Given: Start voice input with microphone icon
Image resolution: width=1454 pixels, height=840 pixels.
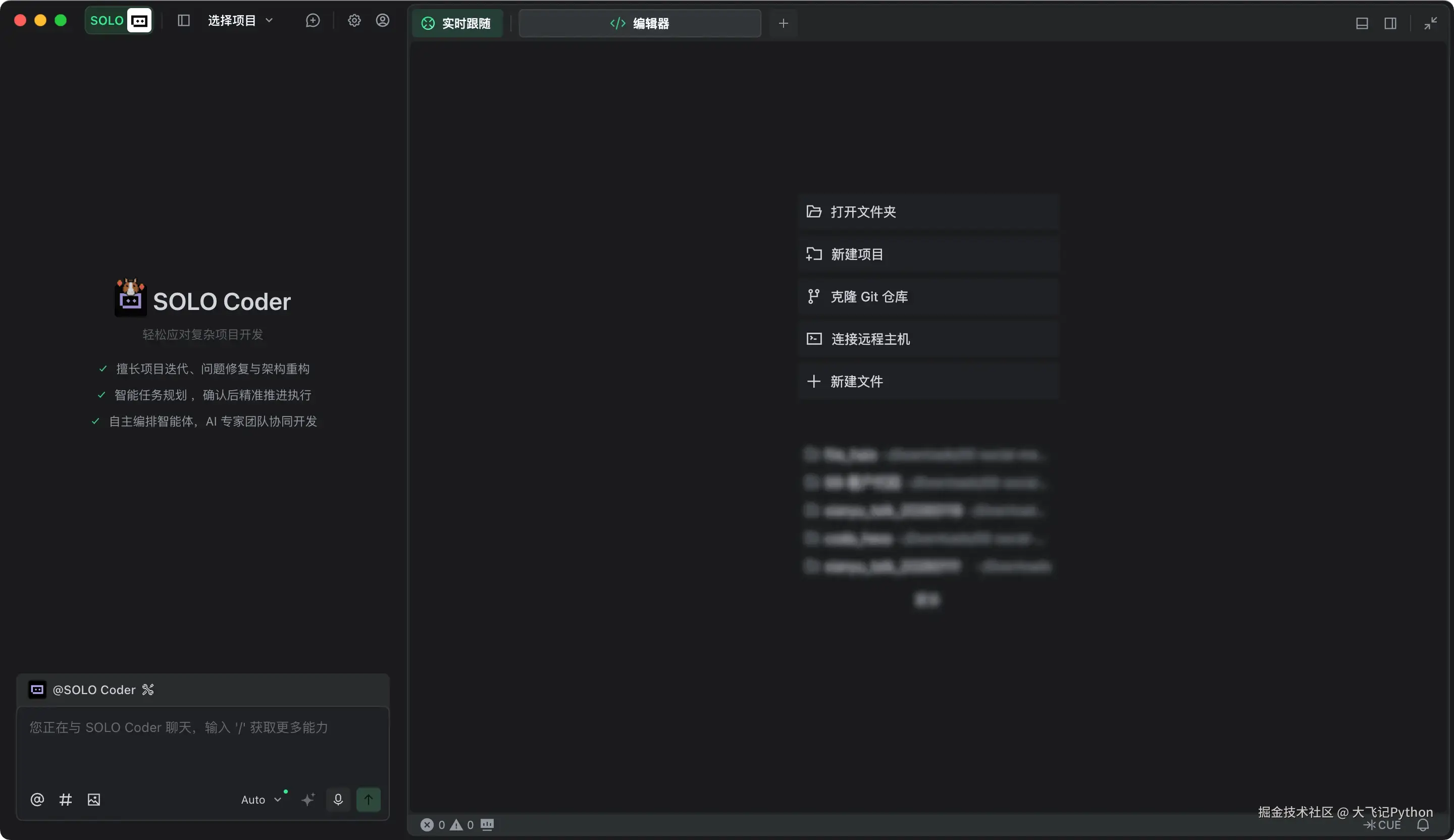Looking at the screenshot, I should pyautogui.click(x=338, y=800).
